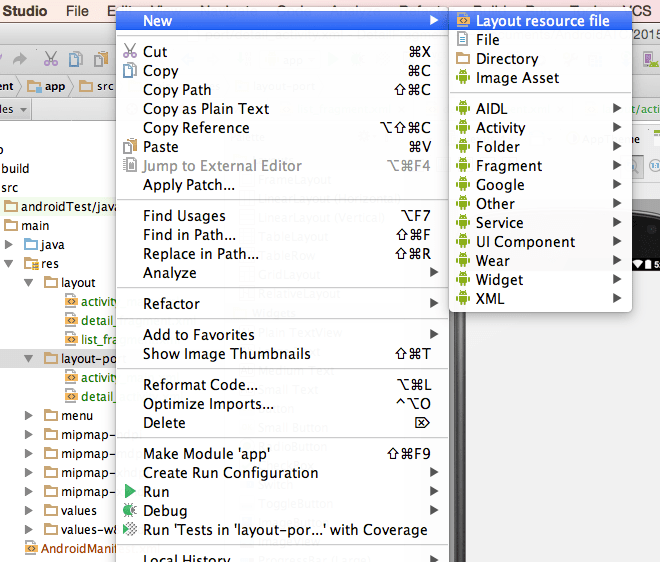Click the toolbar redo arrow icon
Image resolution: width=660 pixels, height=562 pixels.
[x=19, y=59]
